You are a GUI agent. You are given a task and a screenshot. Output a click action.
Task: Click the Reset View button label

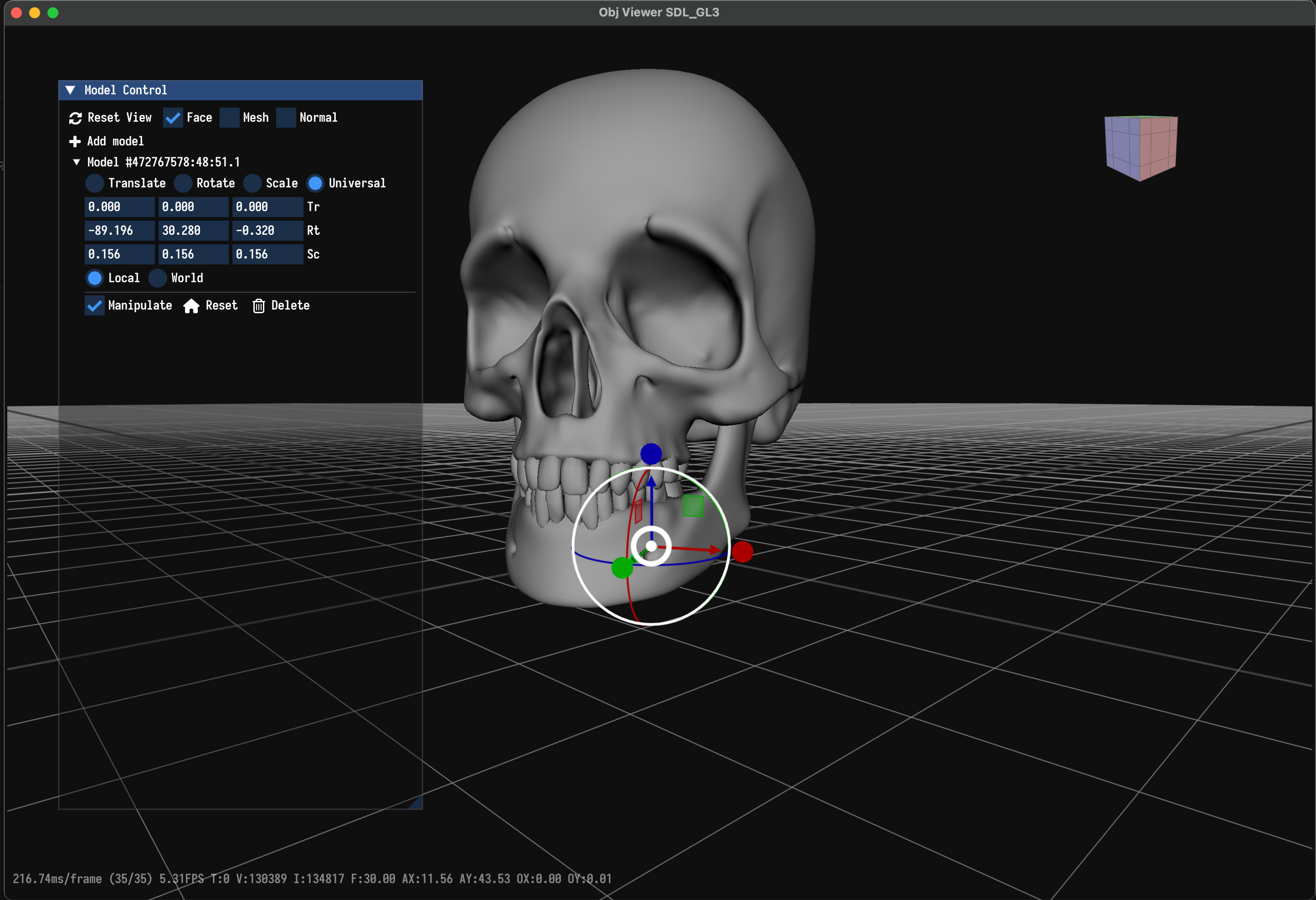[x=119, y=118]
